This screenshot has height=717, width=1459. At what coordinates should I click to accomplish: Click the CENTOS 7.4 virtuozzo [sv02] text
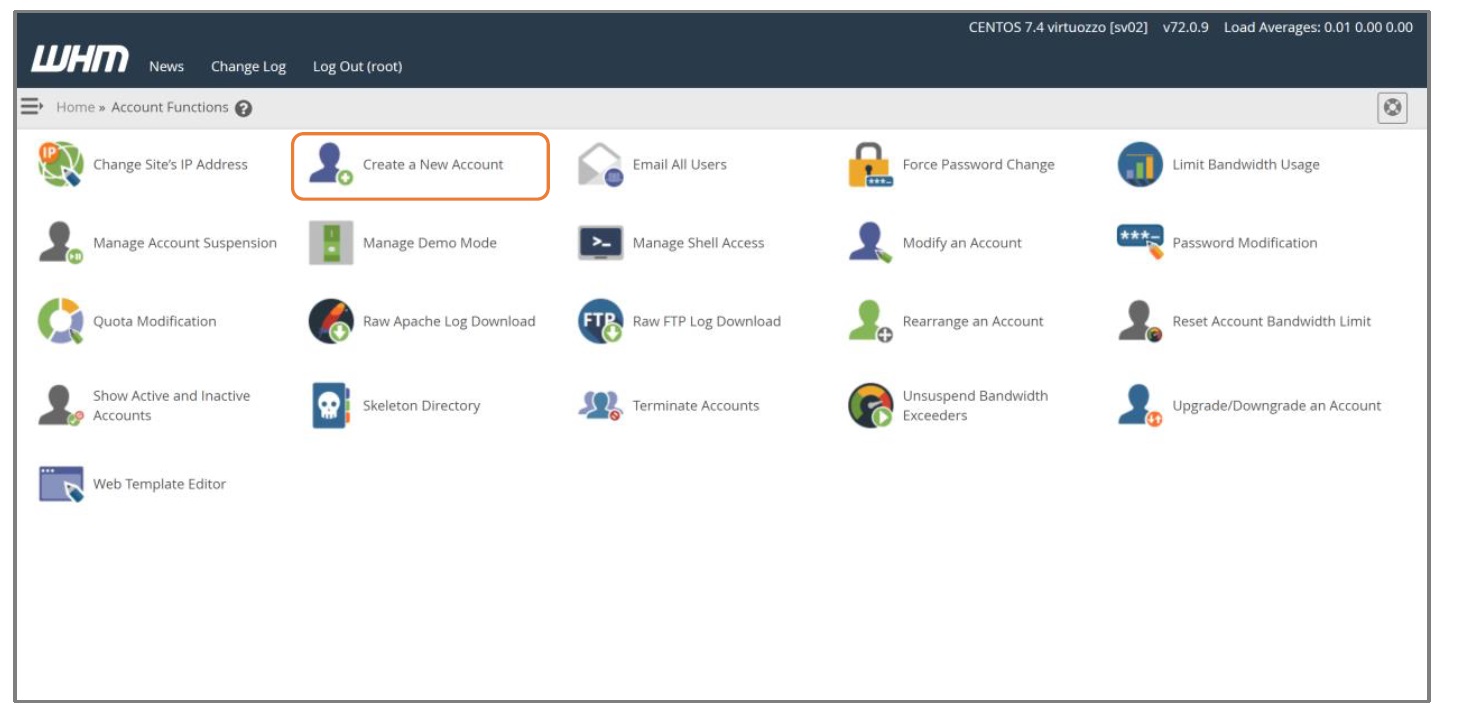[x=1058, y=28]
